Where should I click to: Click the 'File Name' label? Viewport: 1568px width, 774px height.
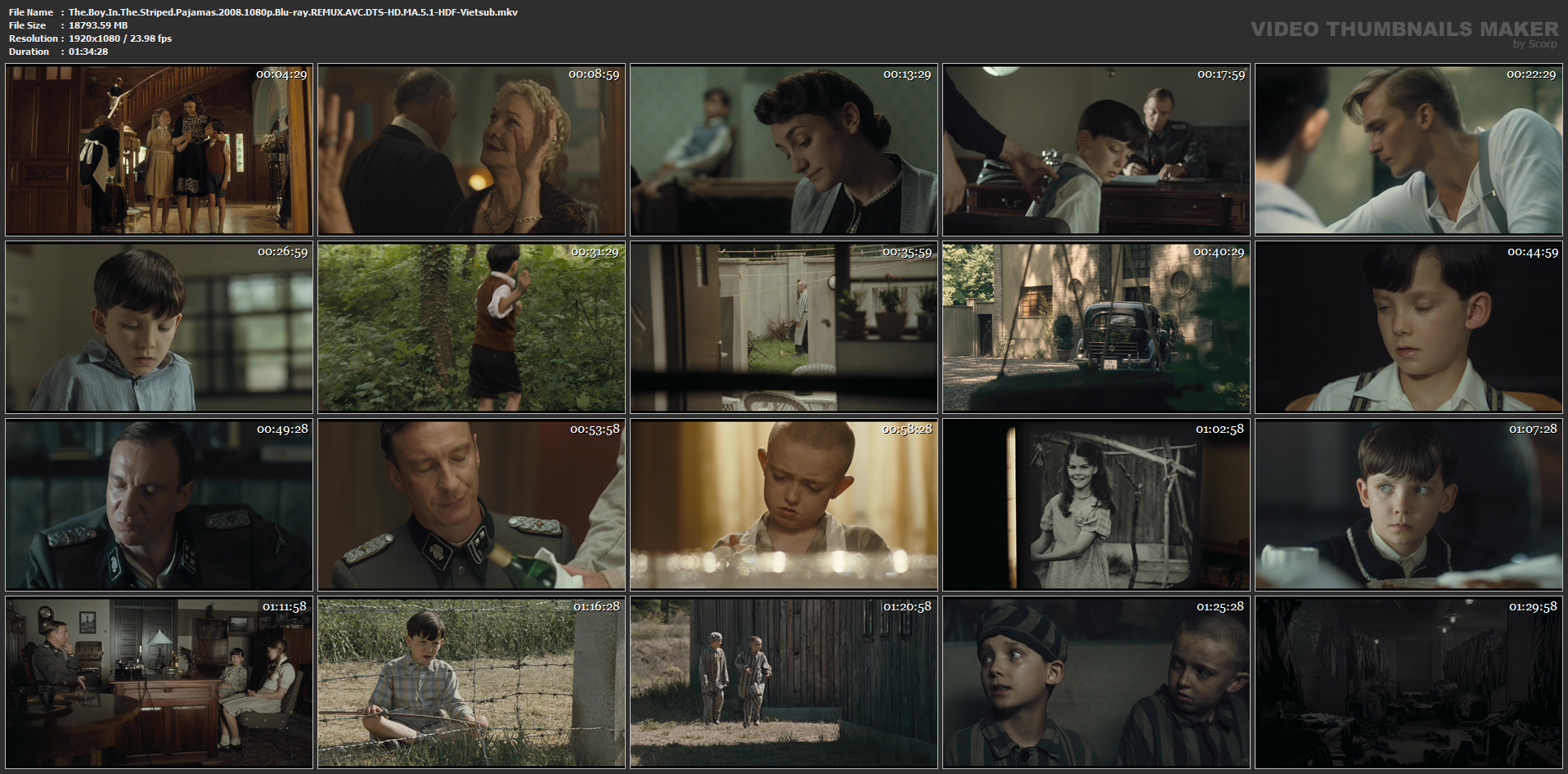coord(31,12)
